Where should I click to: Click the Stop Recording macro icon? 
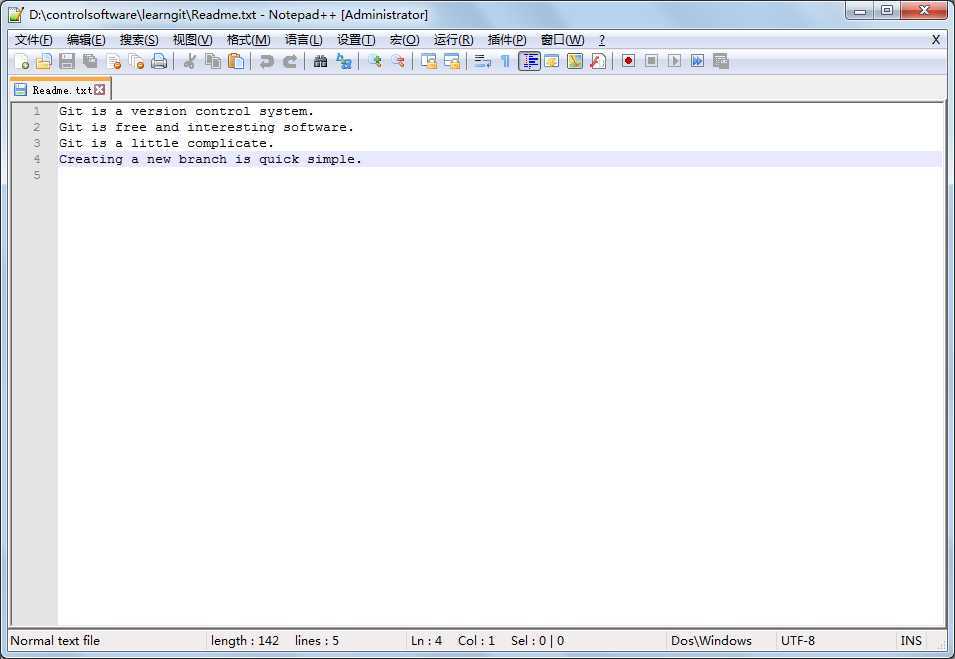(x=652, y=61)
